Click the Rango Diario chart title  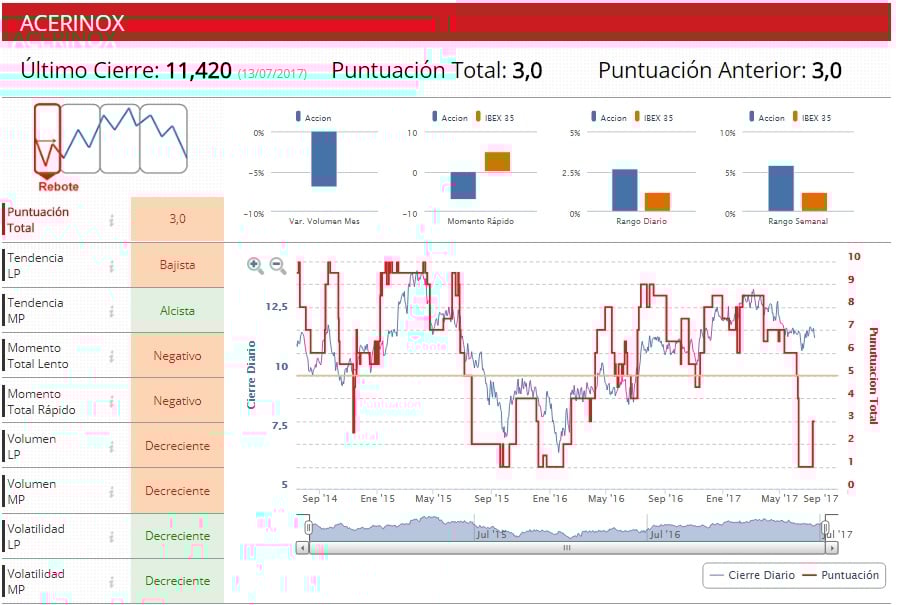(641, 221)
